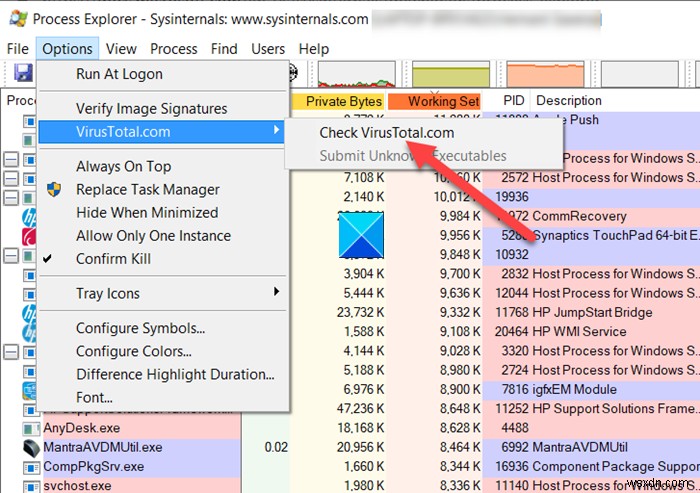Click the 20,956 K private bytes value
The image size is (700, 493).
[x=361, y=447]
